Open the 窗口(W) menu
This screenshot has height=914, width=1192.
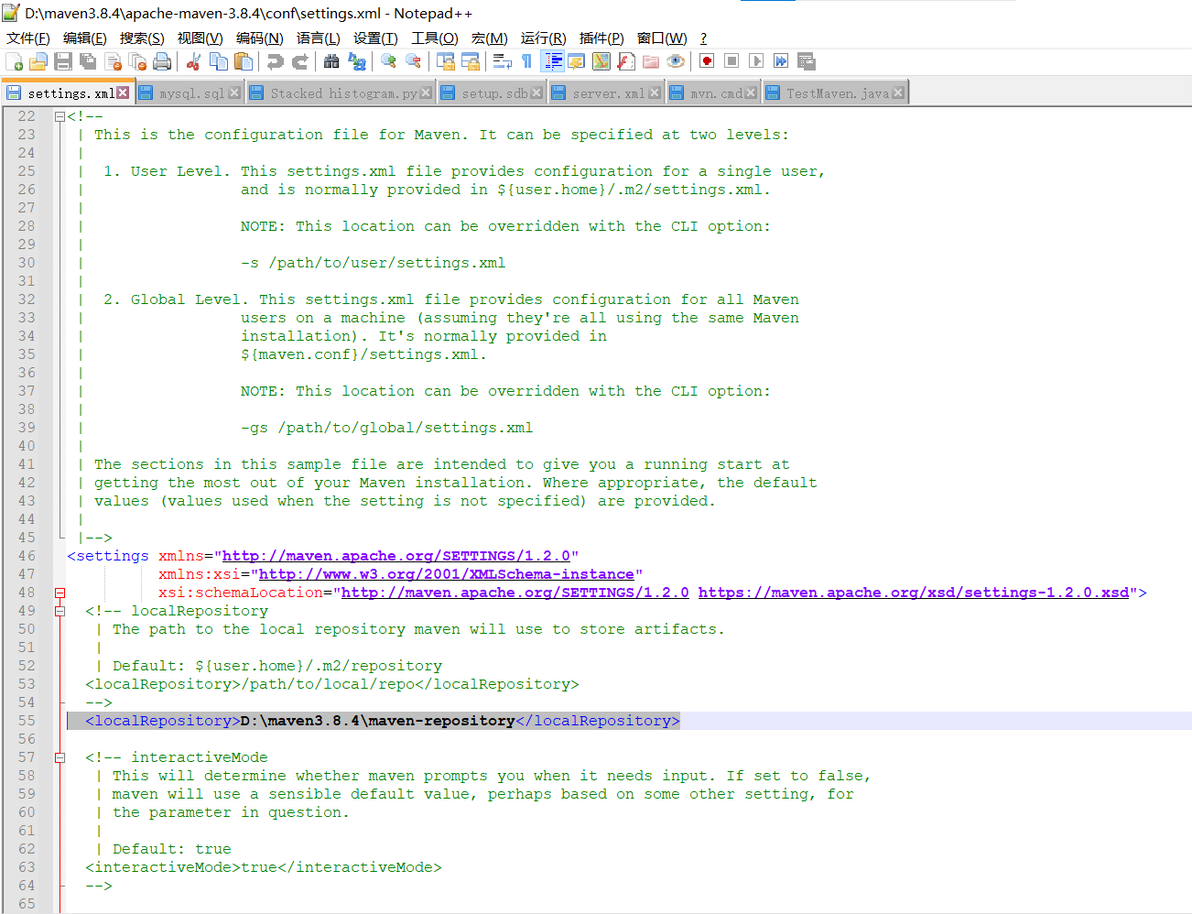click(661, 38)
